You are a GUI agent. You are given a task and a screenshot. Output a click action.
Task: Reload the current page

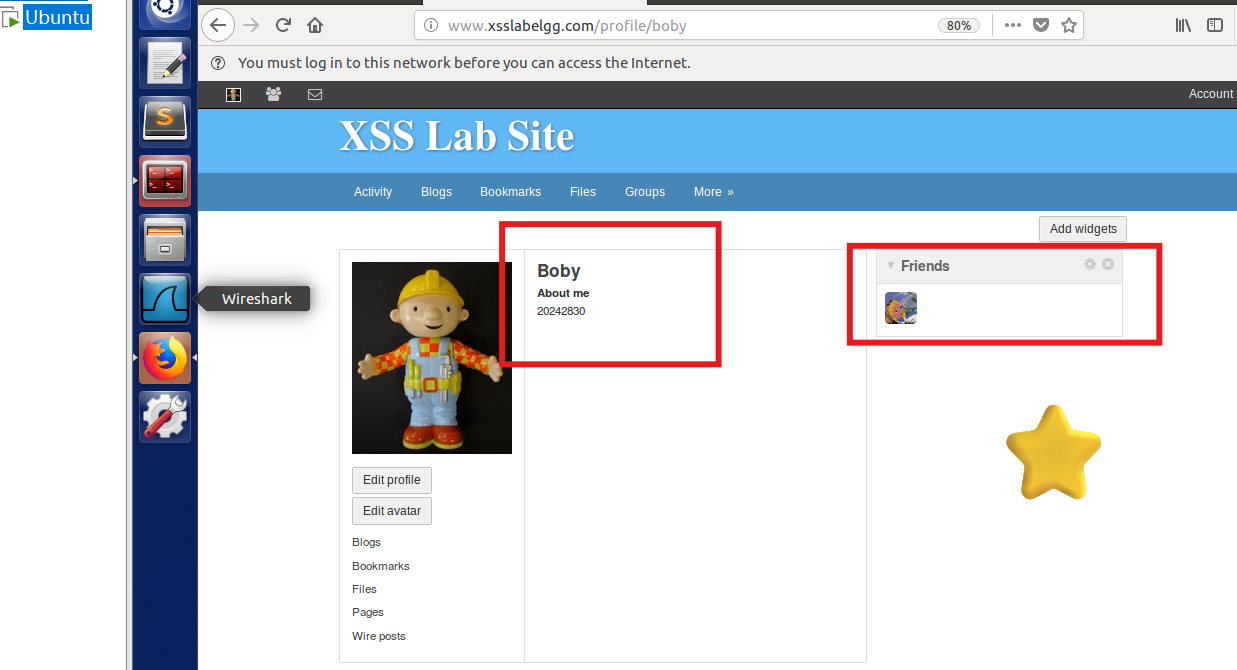tap(284, 26)
